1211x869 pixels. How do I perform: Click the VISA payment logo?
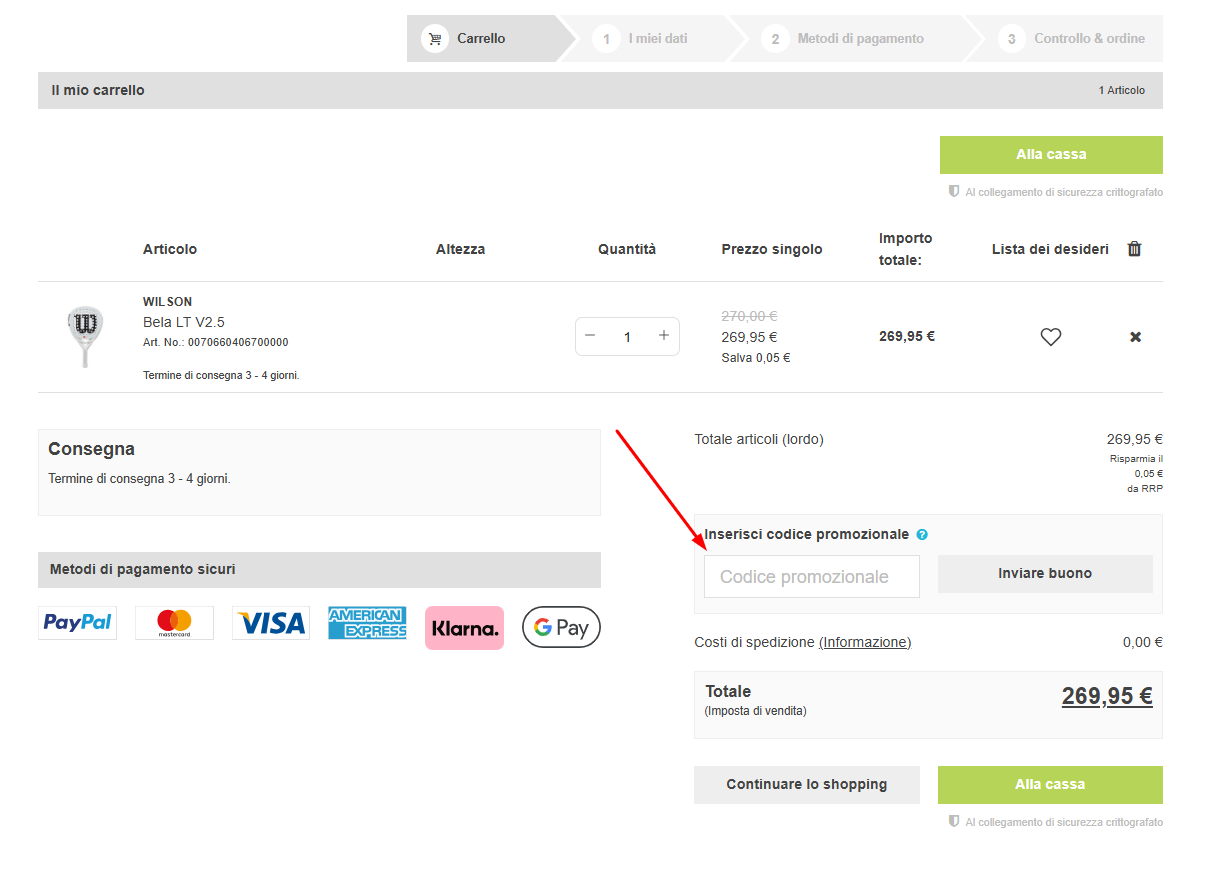click(x=271, y=623)
